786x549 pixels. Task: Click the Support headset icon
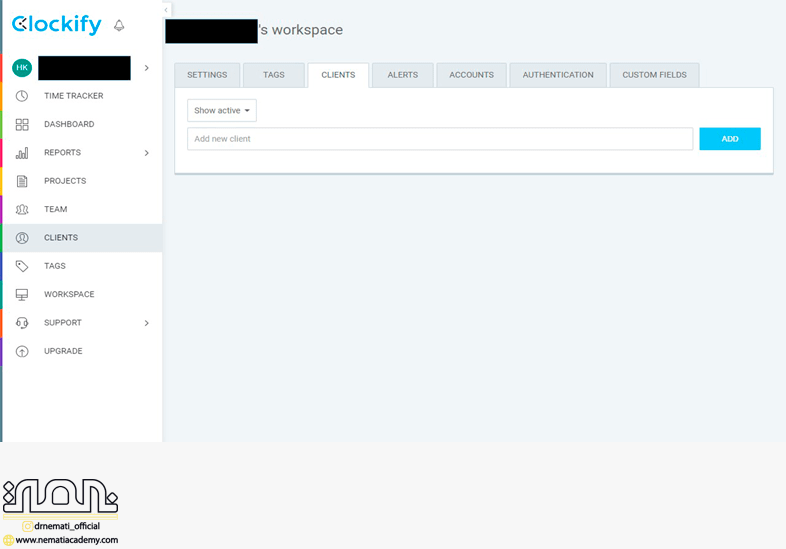(x=22, y=323)
